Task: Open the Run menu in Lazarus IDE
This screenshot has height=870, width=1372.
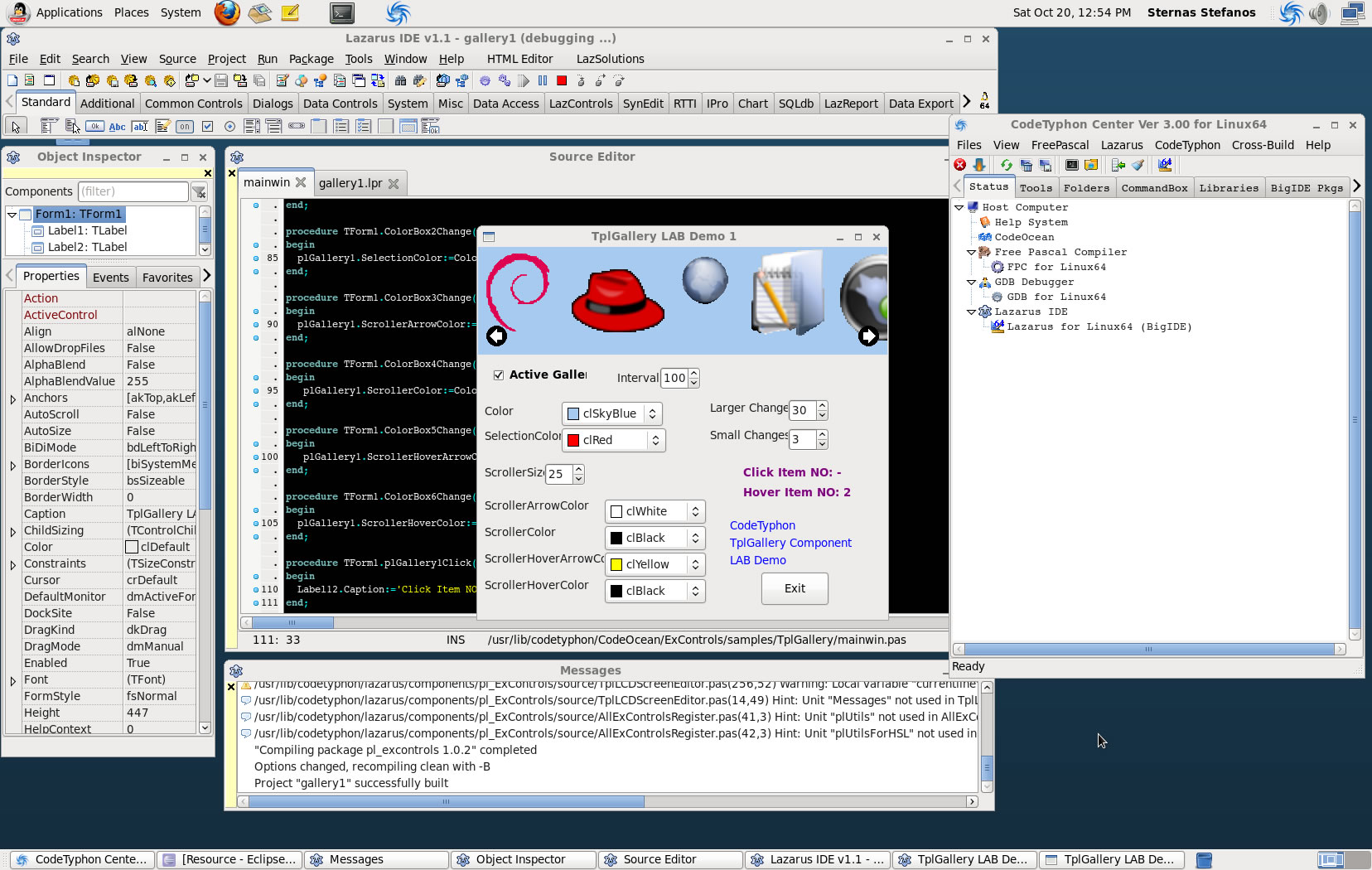Action: (267, 59)
